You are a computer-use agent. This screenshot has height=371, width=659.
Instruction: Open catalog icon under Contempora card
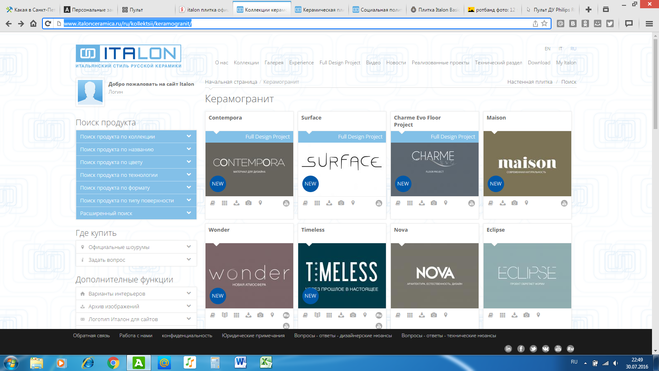[213, 203]
